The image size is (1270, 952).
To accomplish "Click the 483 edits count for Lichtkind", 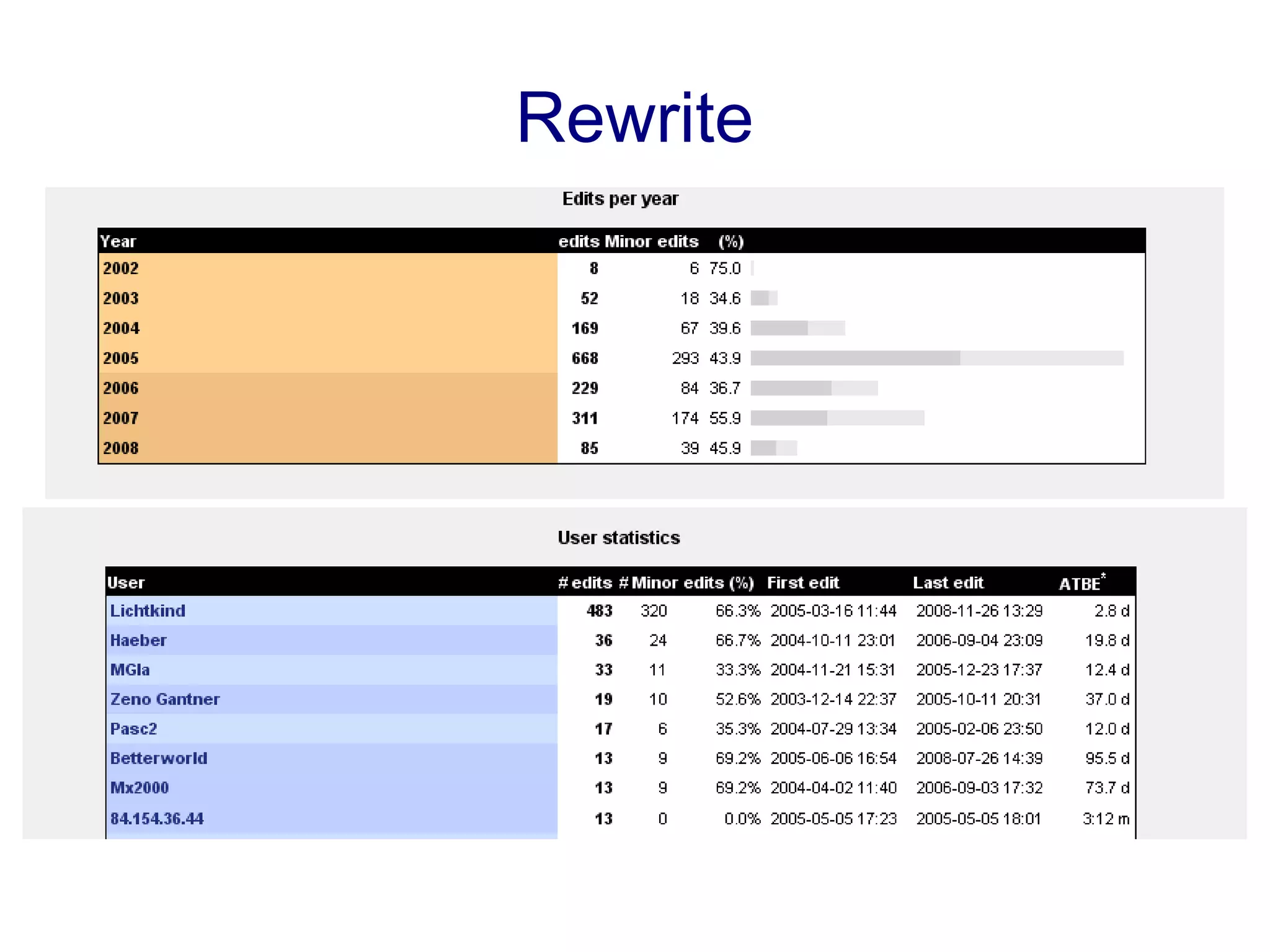I will pos(599,611).
